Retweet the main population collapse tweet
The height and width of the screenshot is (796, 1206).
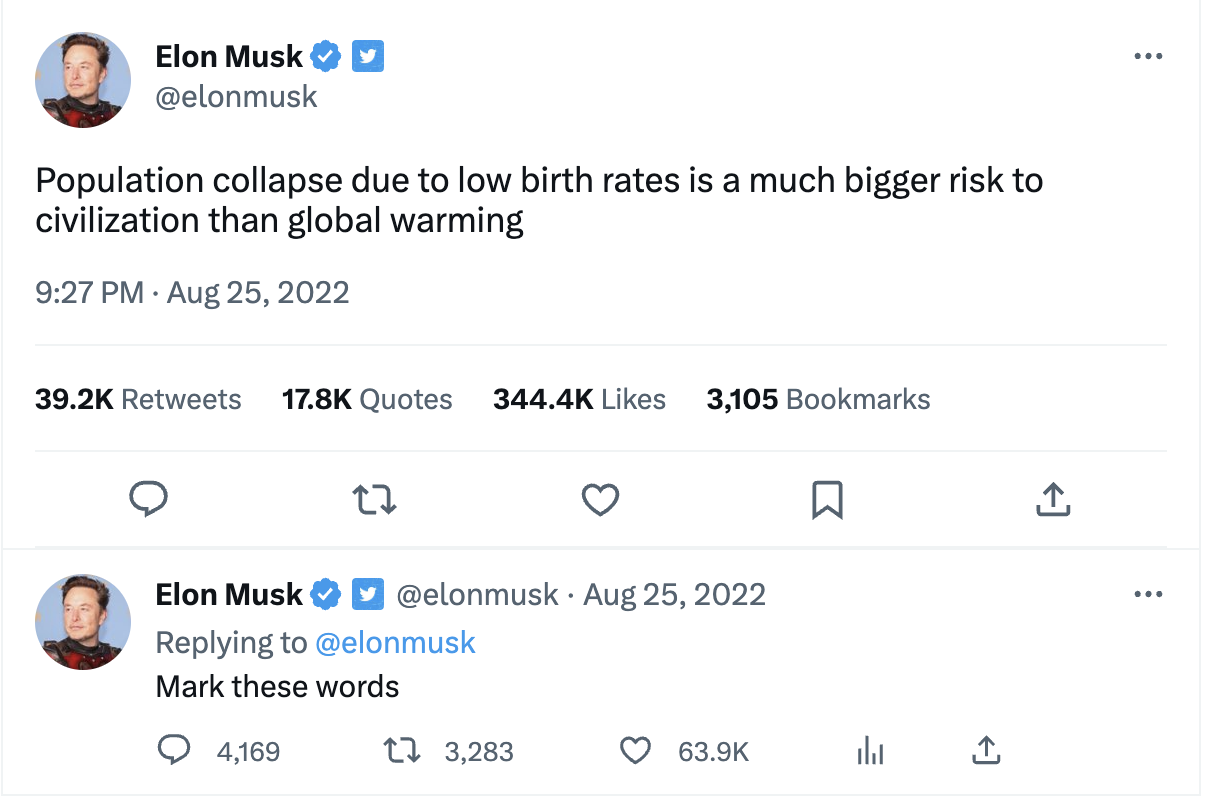pos(375,499)
